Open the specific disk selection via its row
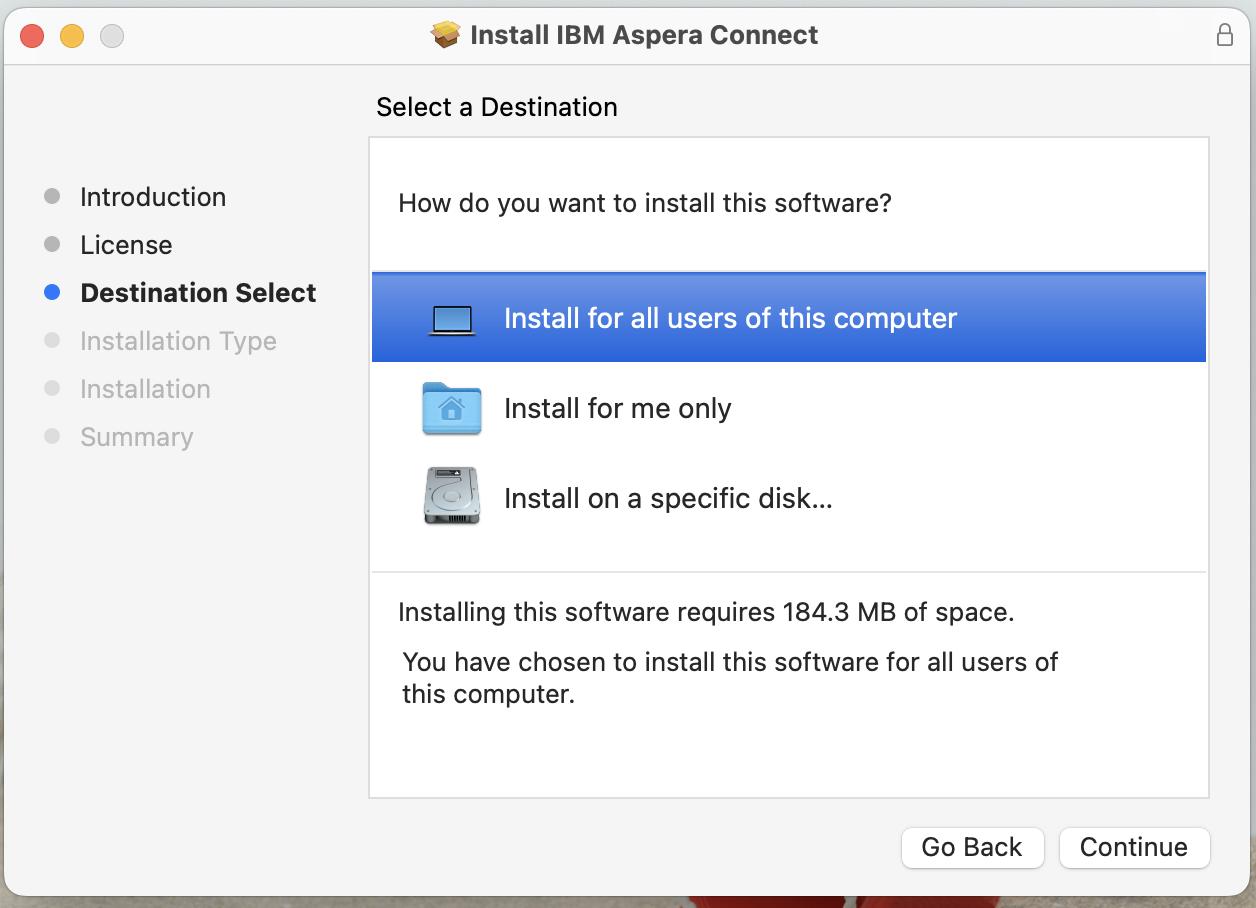The width and height of the screenshot is (1256, 908). (668, 497)
